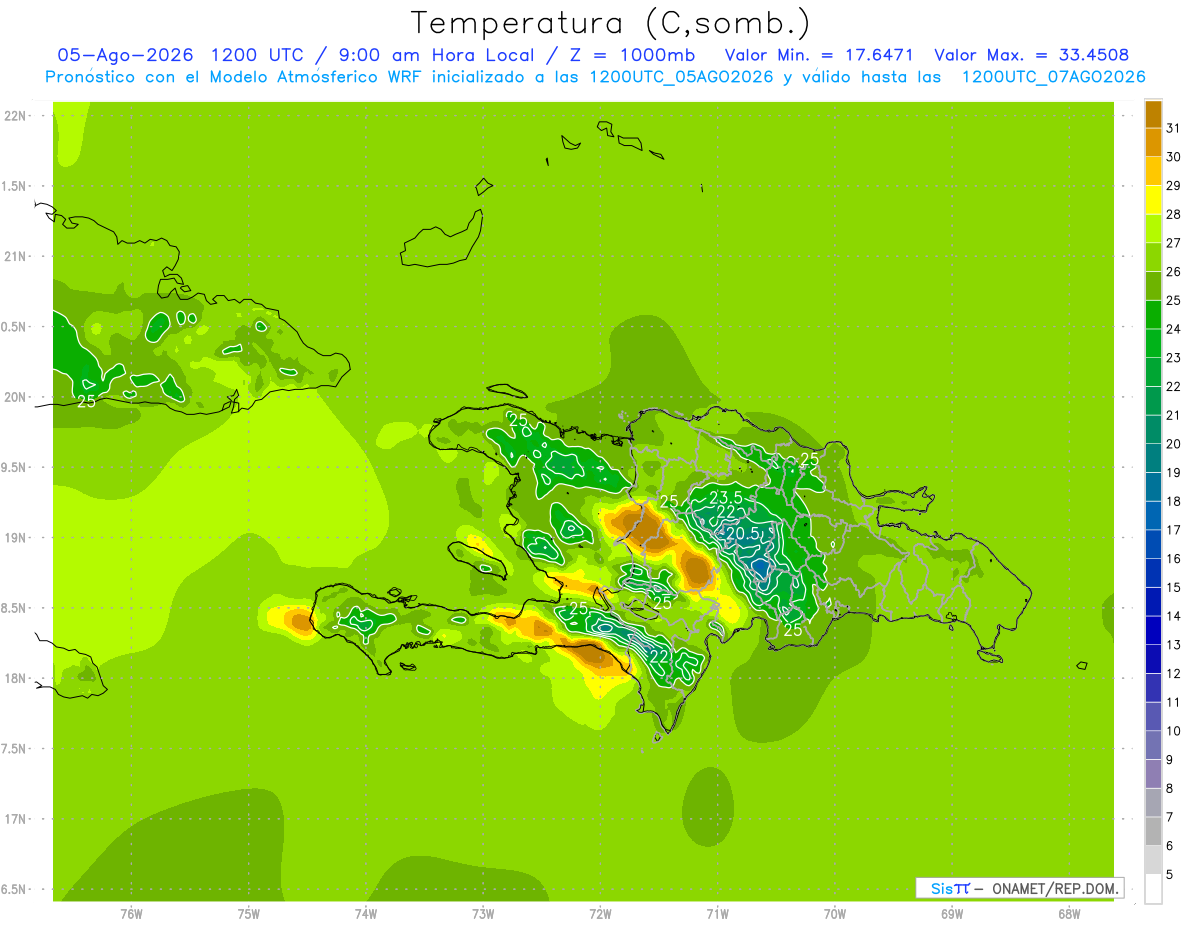1200x927 pixels.
Task: Click the white bottom legend swatch below 5
Action: pyautogui.click(x=1153, y=889)
